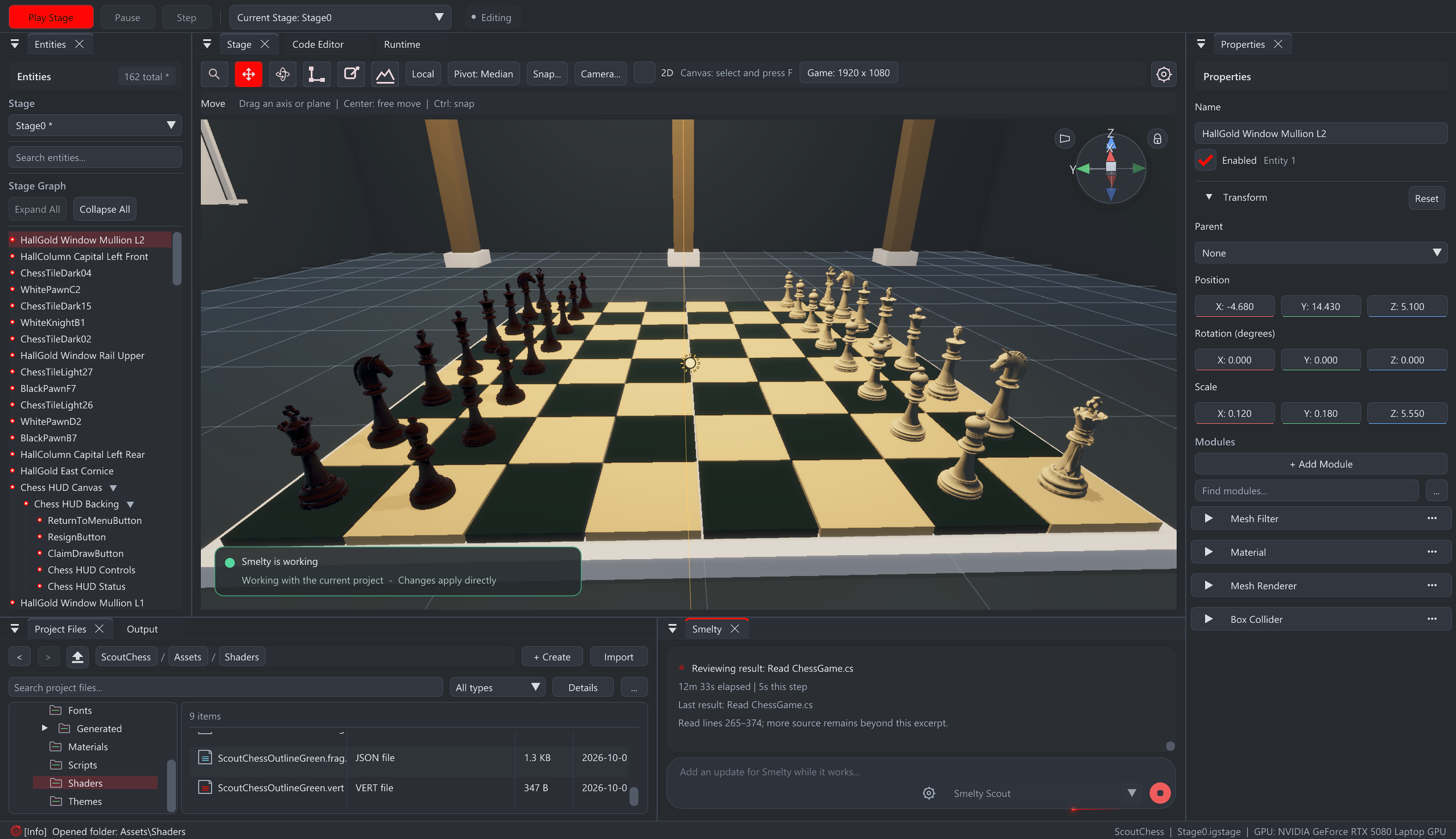Switch to the Runtime tab
The width and height of the screenshot is (1456, 839).
pos(402,44)
